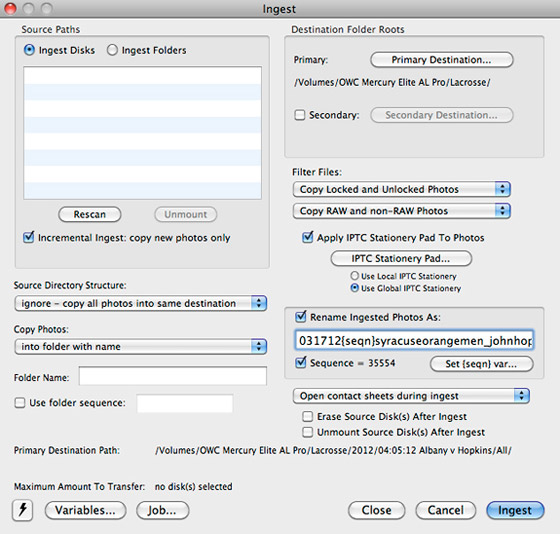
Task: Click the lightning bolt snapshot icon
Action: (x=22, y=510)
